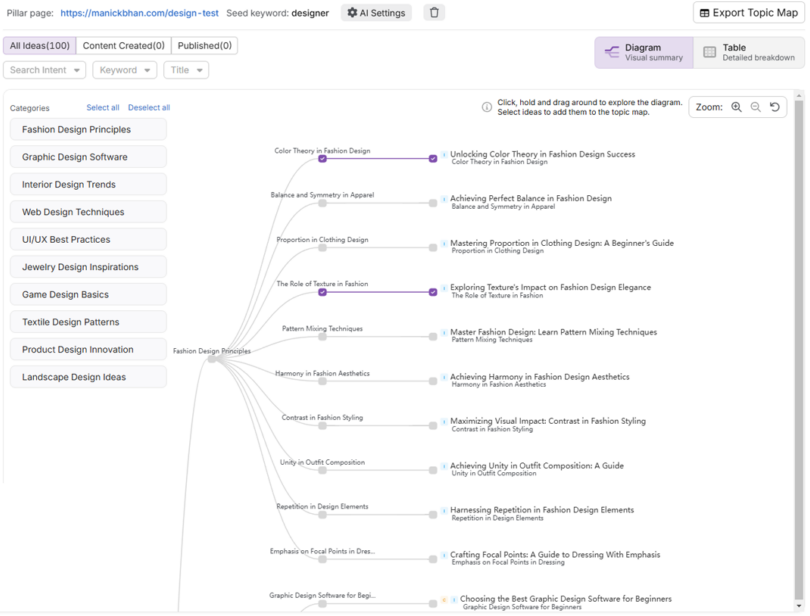Open the Title filter dropdown
Screen dimensions: 810x616
(x=185, y=69)
